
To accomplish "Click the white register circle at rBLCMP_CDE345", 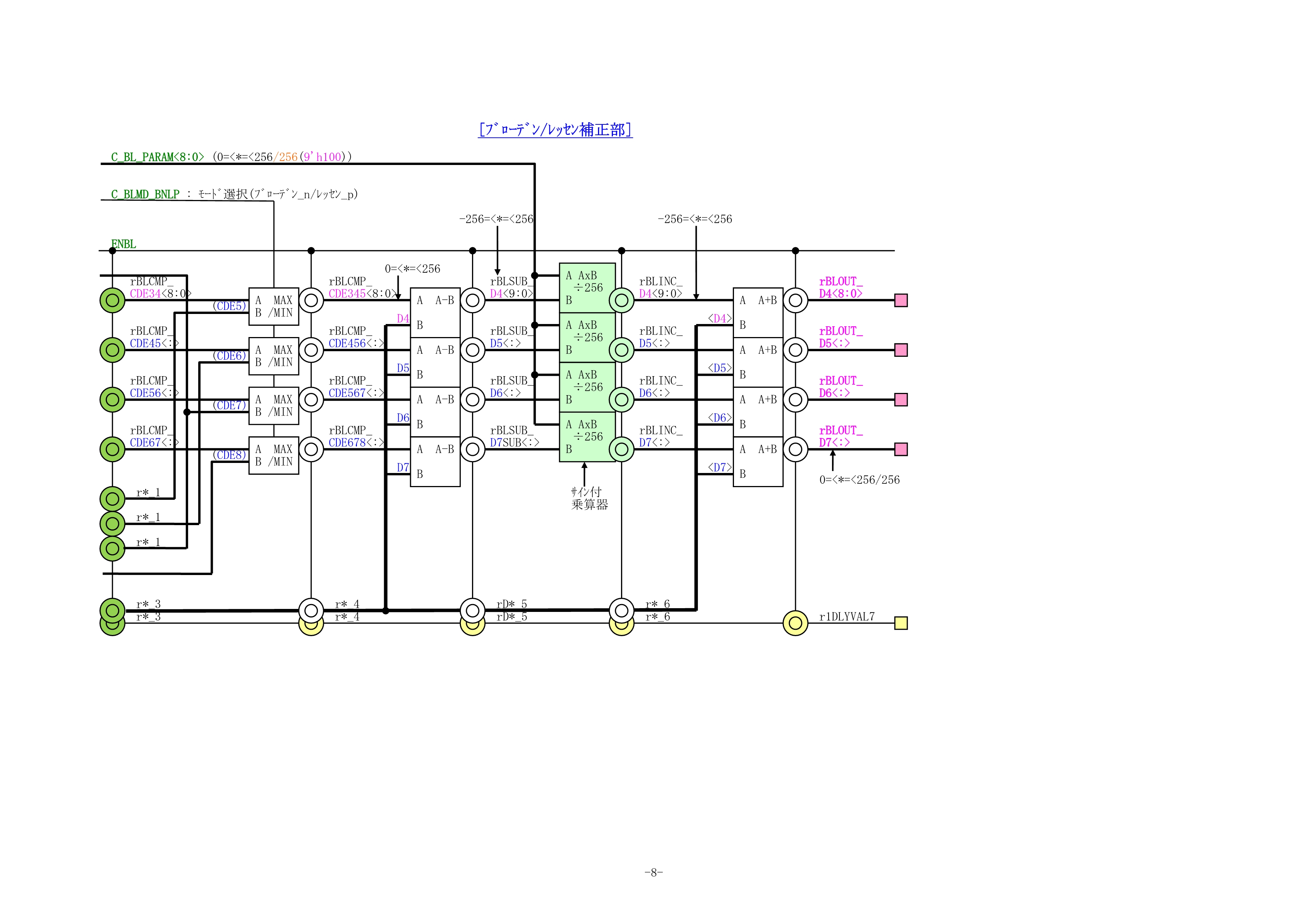I will (x=311, y=300).
